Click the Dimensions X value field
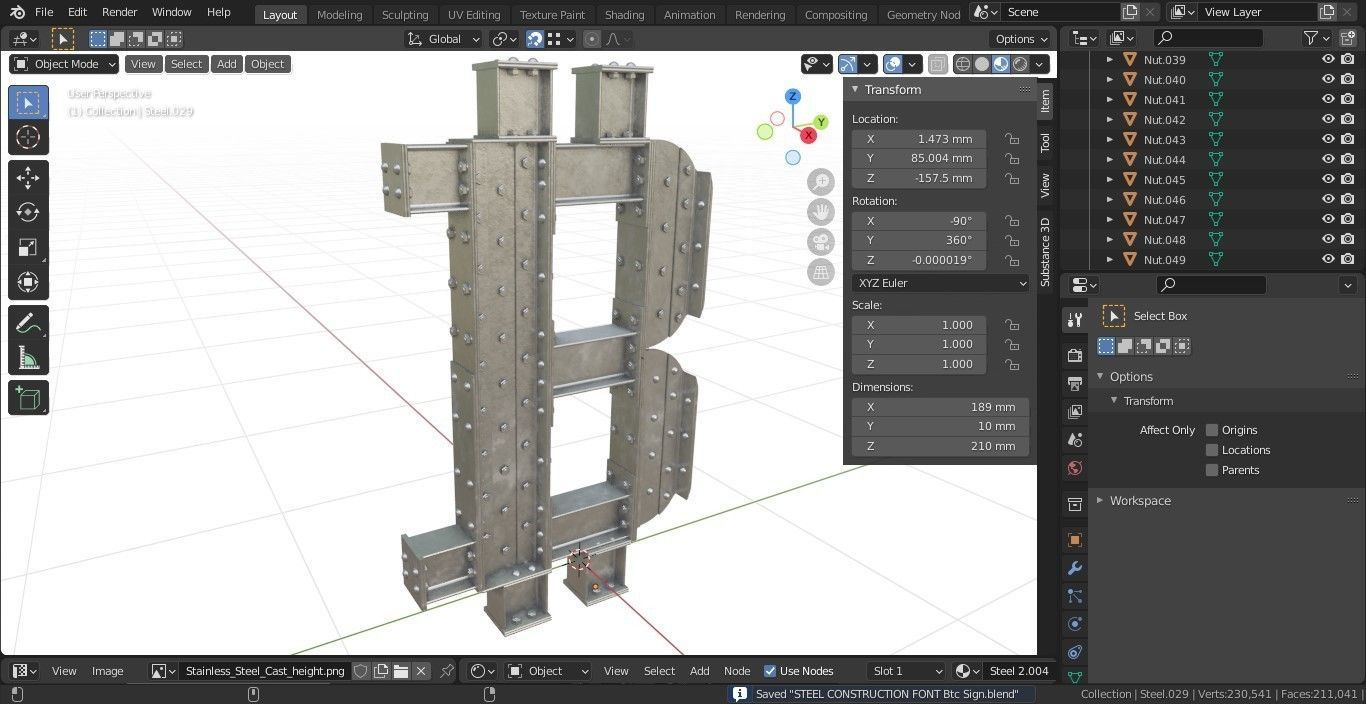1366x704 pixels. (940, 407)
